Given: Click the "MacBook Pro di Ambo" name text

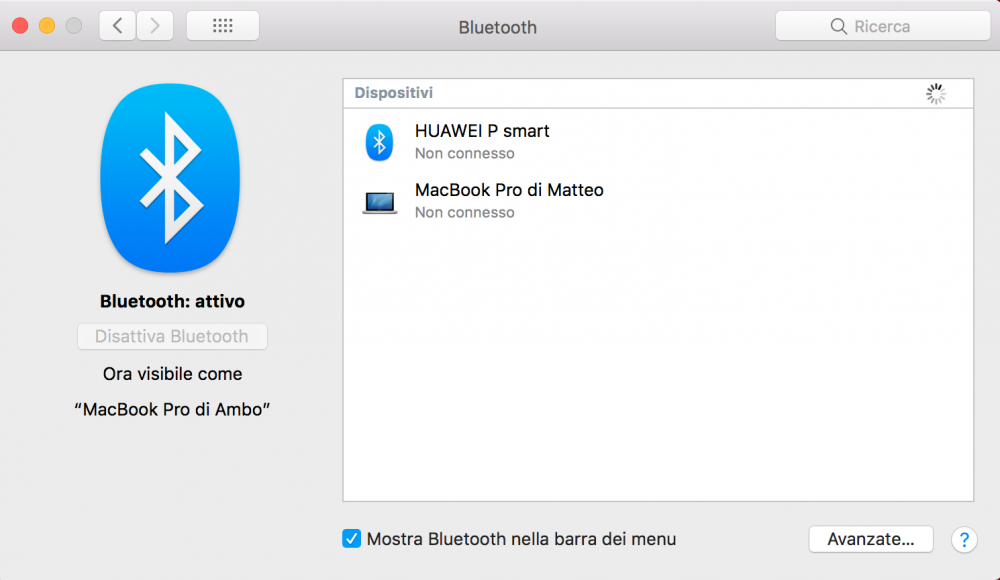Looking at the screenshot, I should click(x=172, y=409).
